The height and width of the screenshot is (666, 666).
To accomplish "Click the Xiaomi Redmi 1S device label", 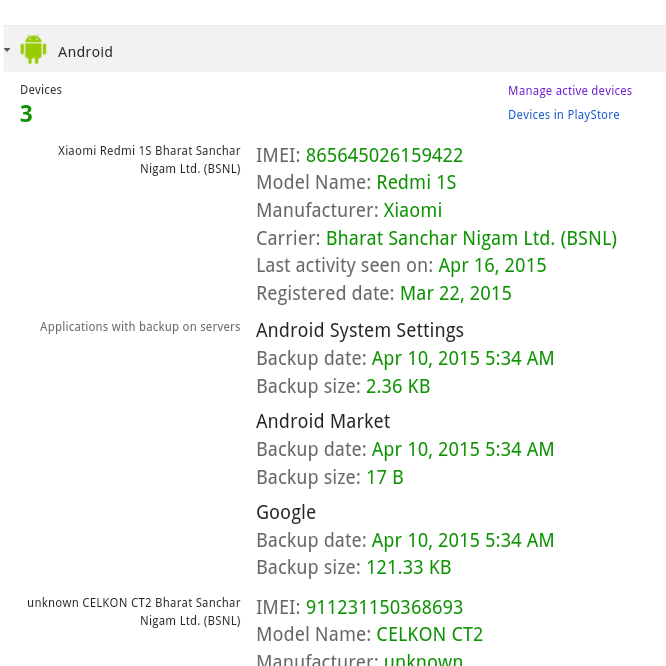I will 149,160.
